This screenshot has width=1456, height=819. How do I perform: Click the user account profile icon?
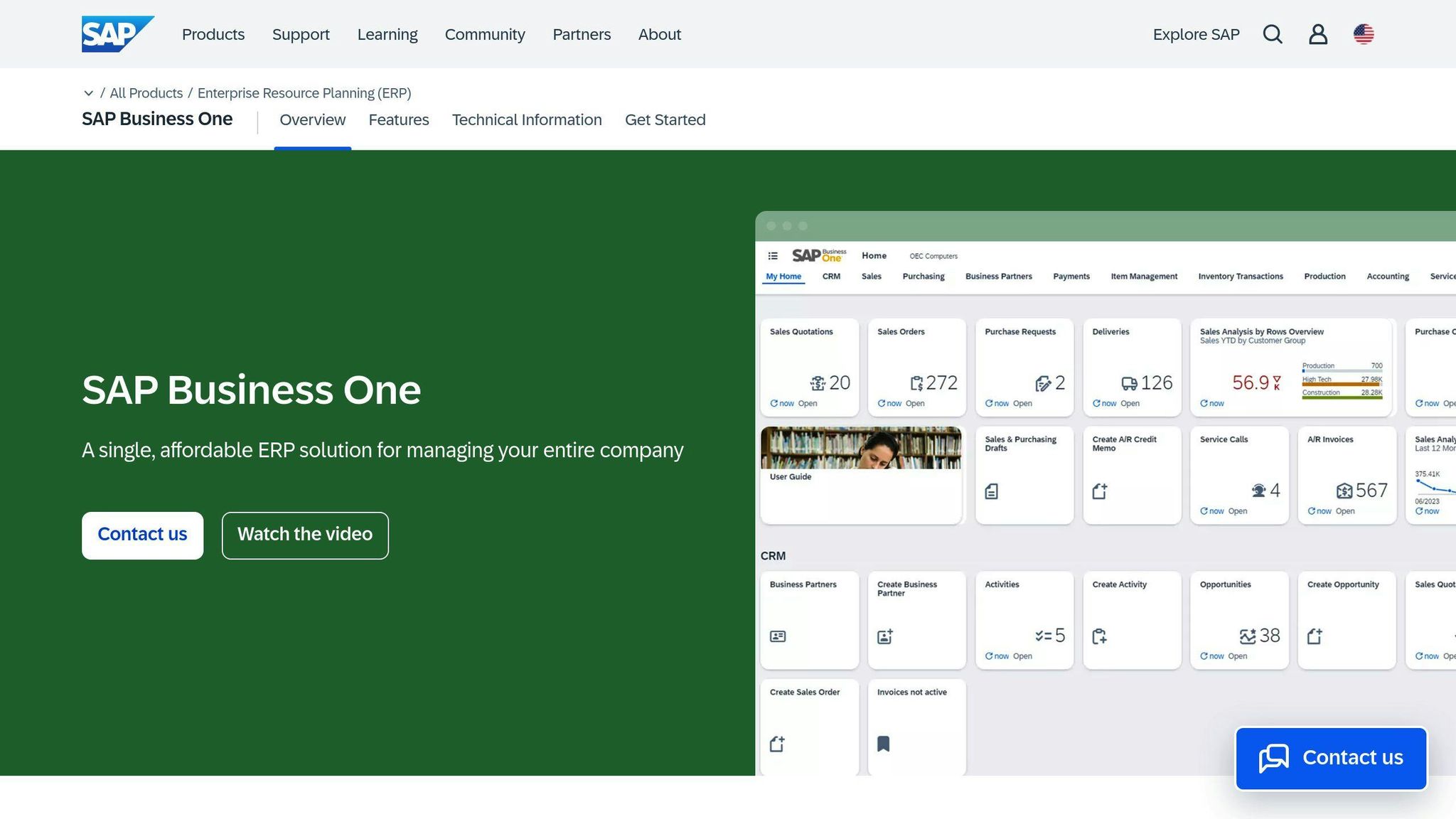click(x=1318, y=34)
